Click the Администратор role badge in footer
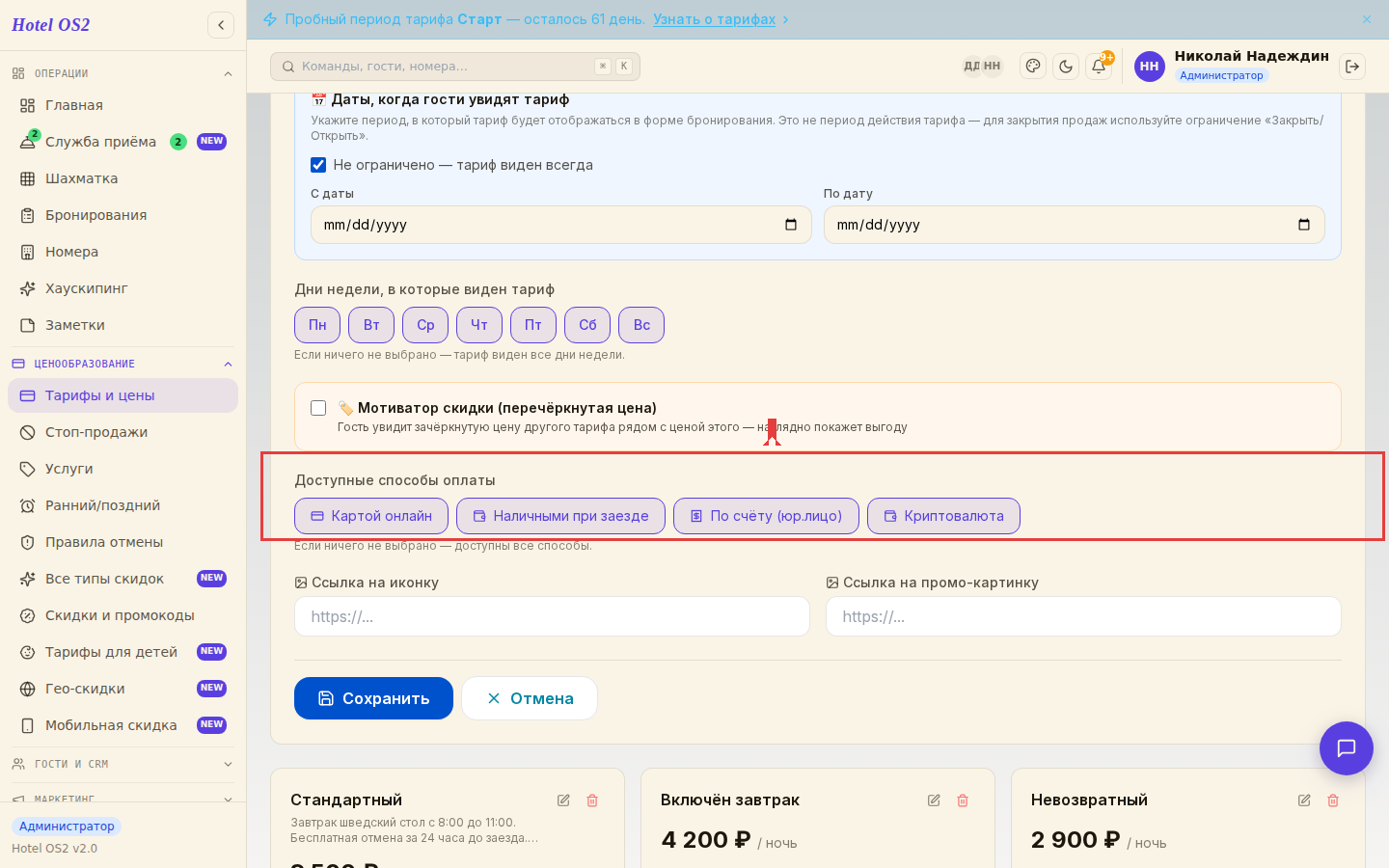The height and width of the screenshot is (868, 1389). click(67, 827)
